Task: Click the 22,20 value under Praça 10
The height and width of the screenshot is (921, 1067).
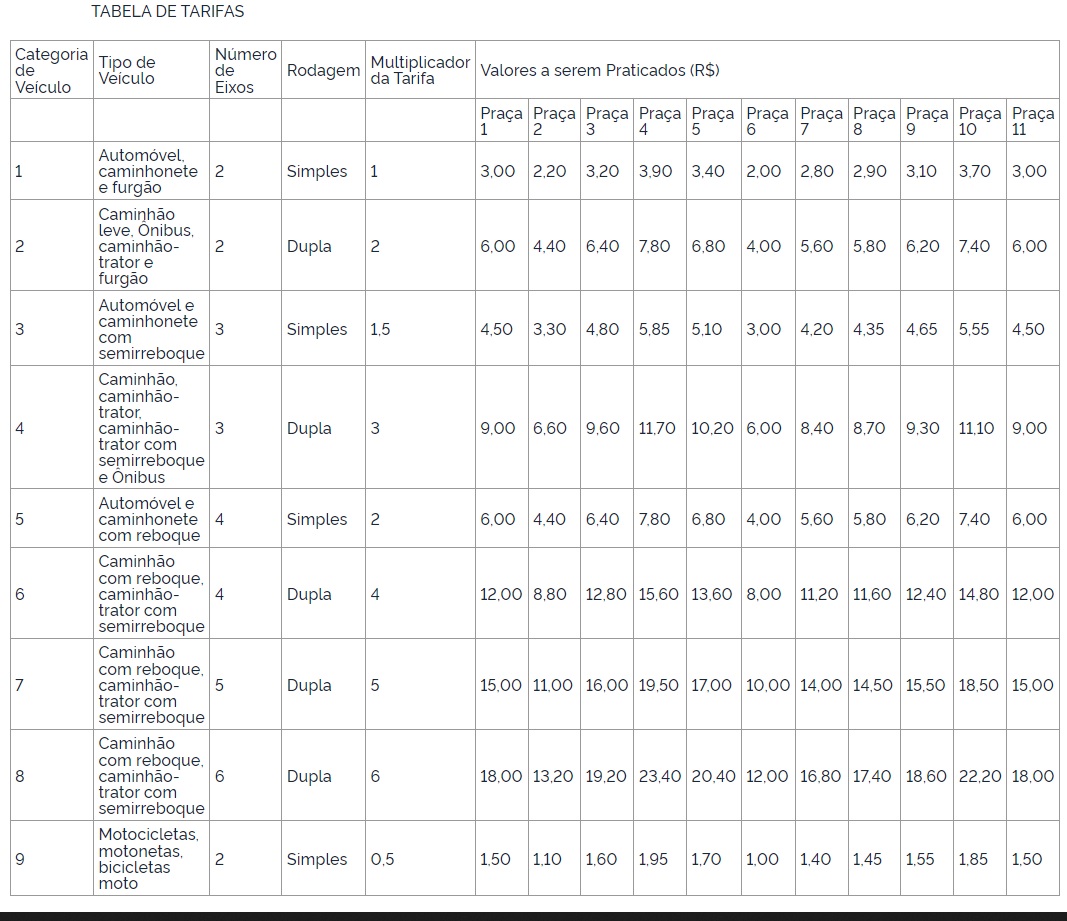Action: point(979,776)
